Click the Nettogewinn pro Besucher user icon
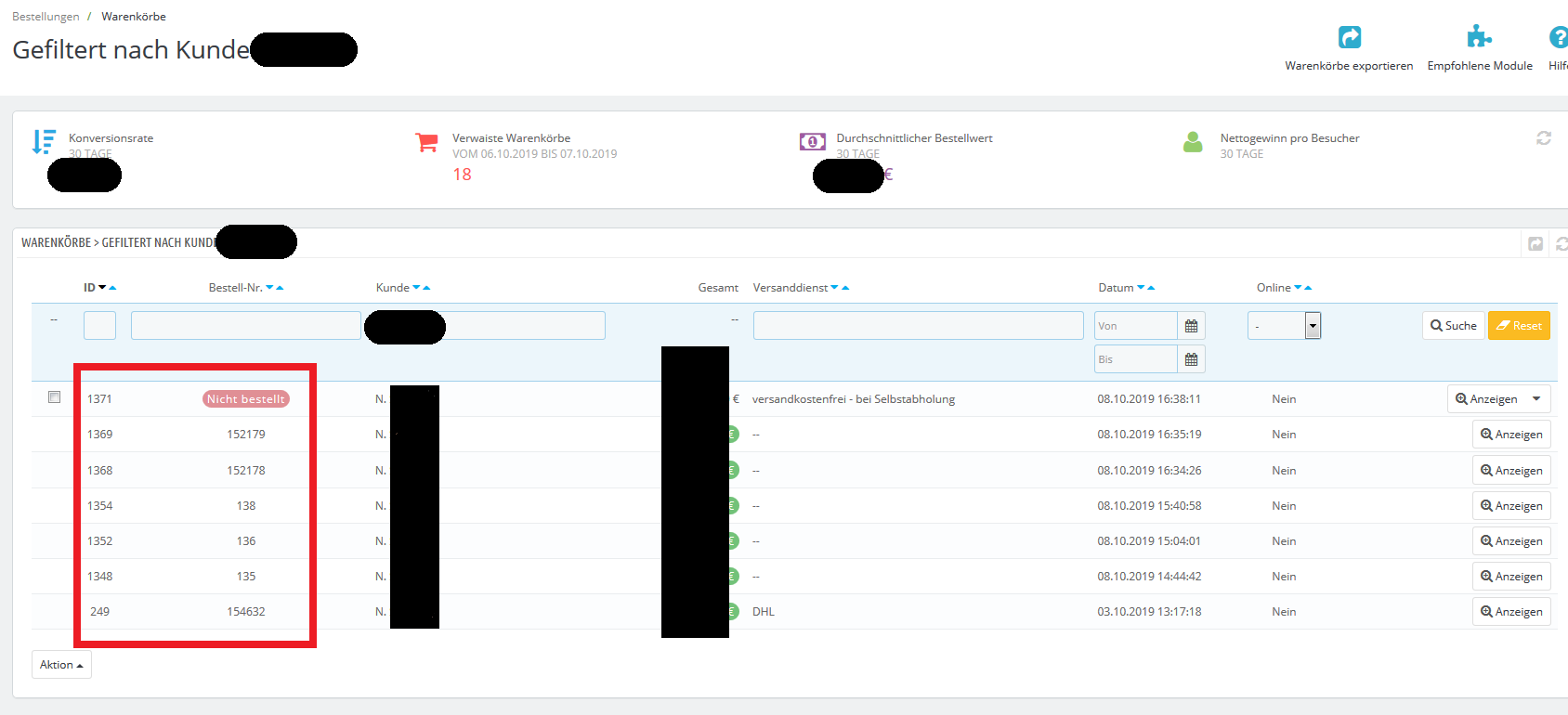1568x715 pixels. click(1194, 141)
